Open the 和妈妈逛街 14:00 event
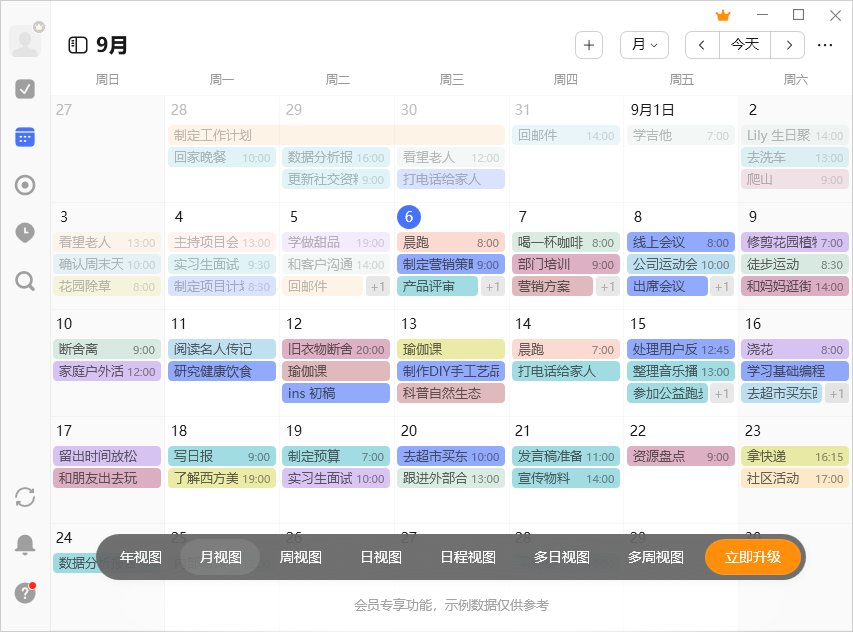 [x=795, y=287]
